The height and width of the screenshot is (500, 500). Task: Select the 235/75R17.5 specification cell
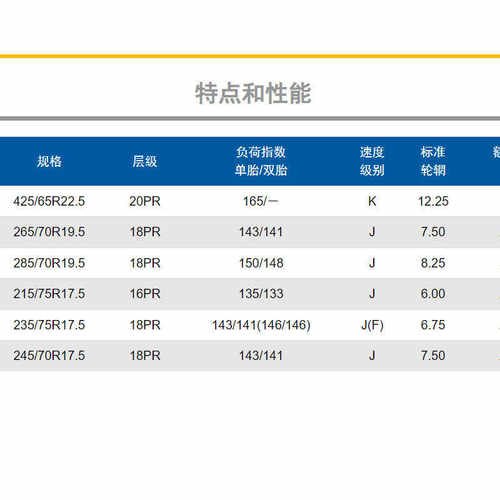[x=49, y=325]
